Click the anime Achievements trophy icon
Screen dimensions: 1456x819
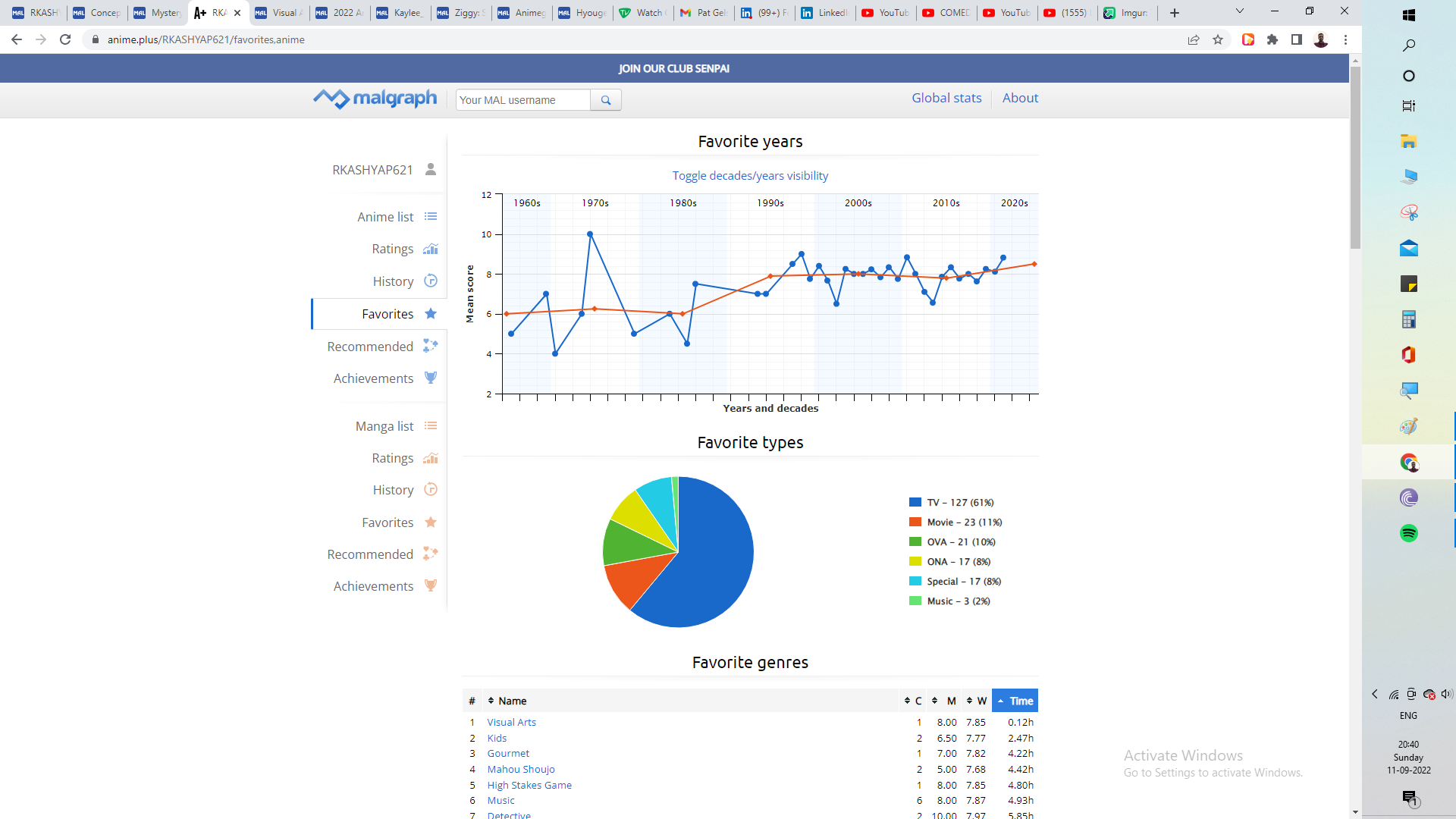[431, 378]
